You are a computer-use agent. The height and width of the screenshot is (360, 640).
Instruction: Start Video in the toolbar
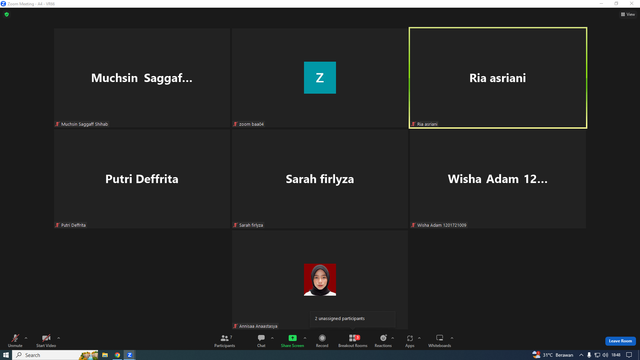[x=46, y=340]
